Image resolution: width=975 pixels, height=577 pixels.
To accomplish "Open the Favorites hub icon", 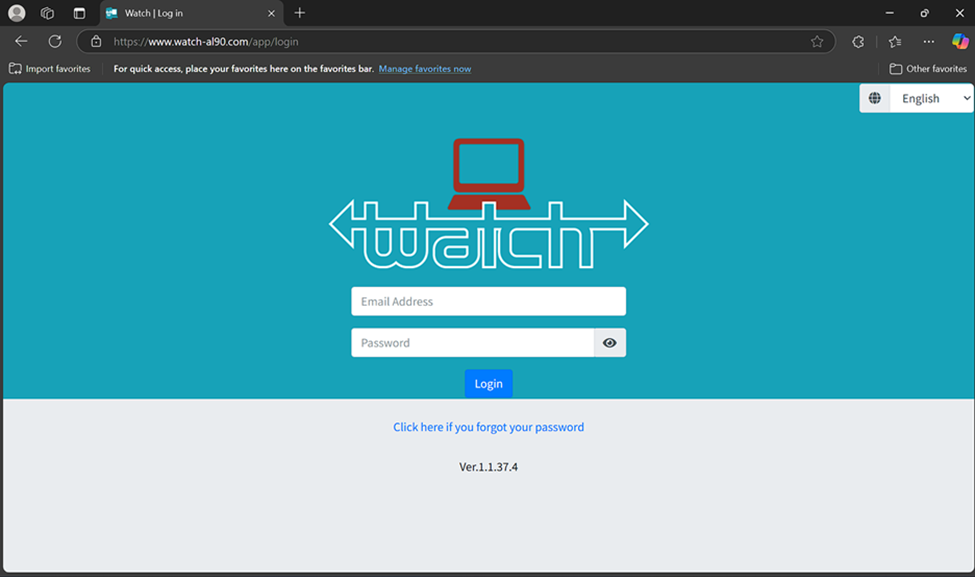I will coord(895,42).
